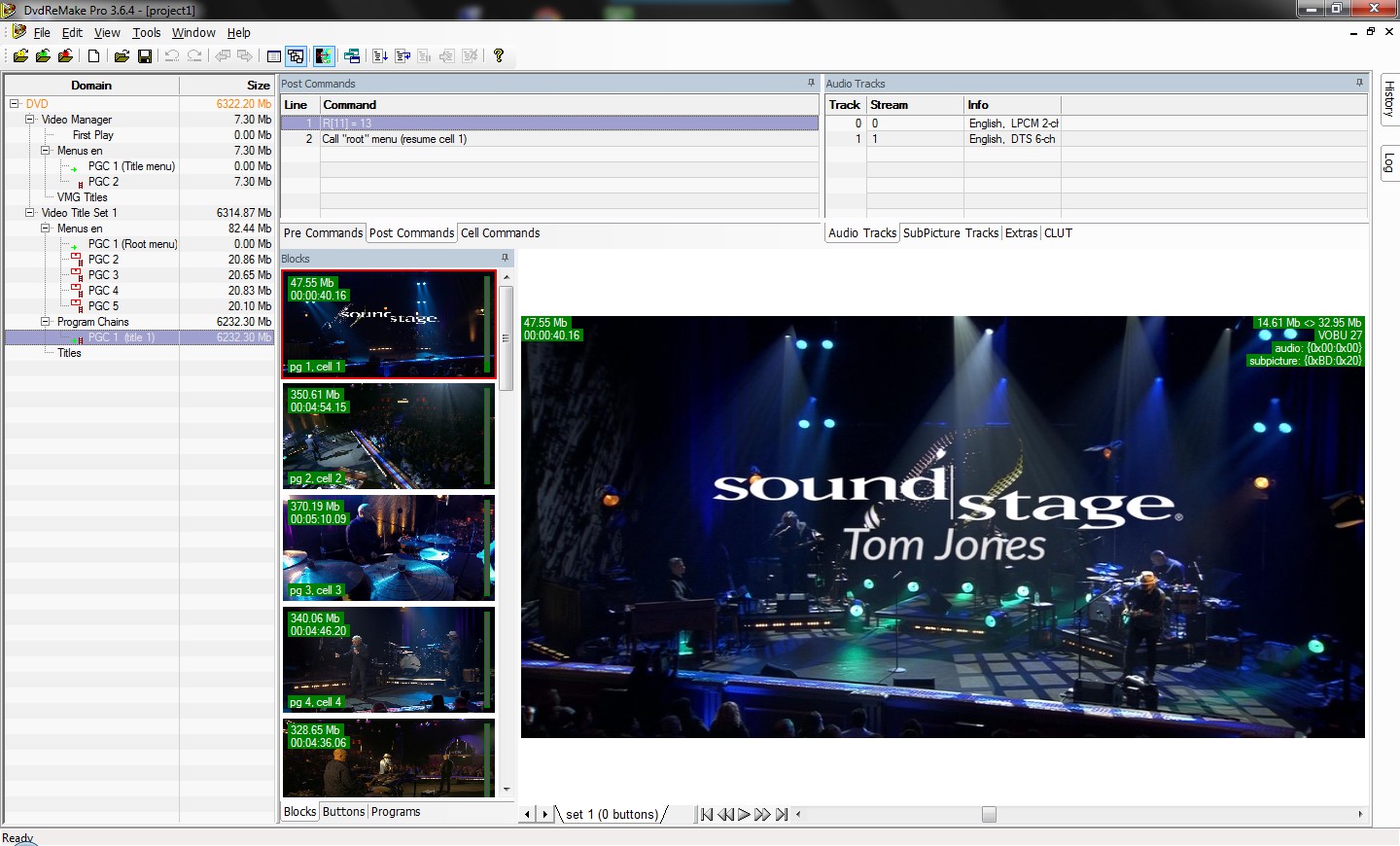Select PGC 3 under Video Title Set menus
Image resolution: width=1400 pixels, height=846 pixels.
pyautogui.click(x=103, y=275)
